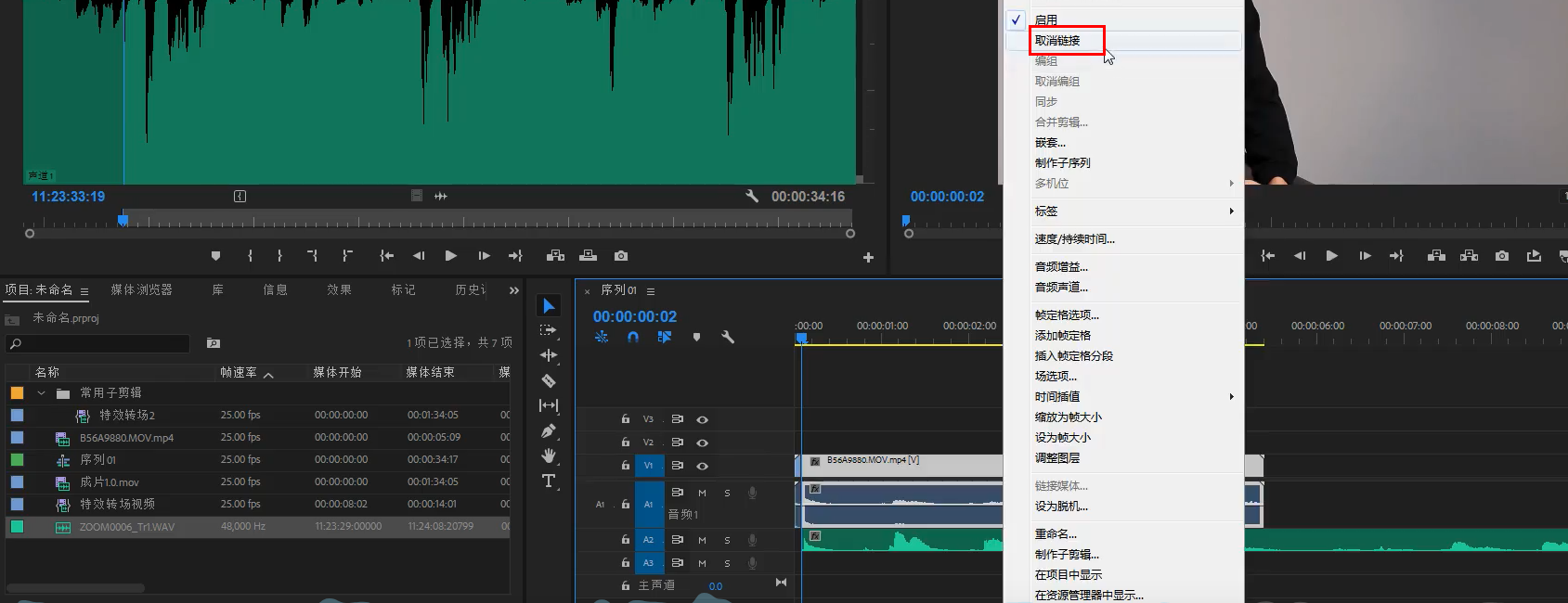
Task: Select the Razor tool
Action: coord(549,380)
